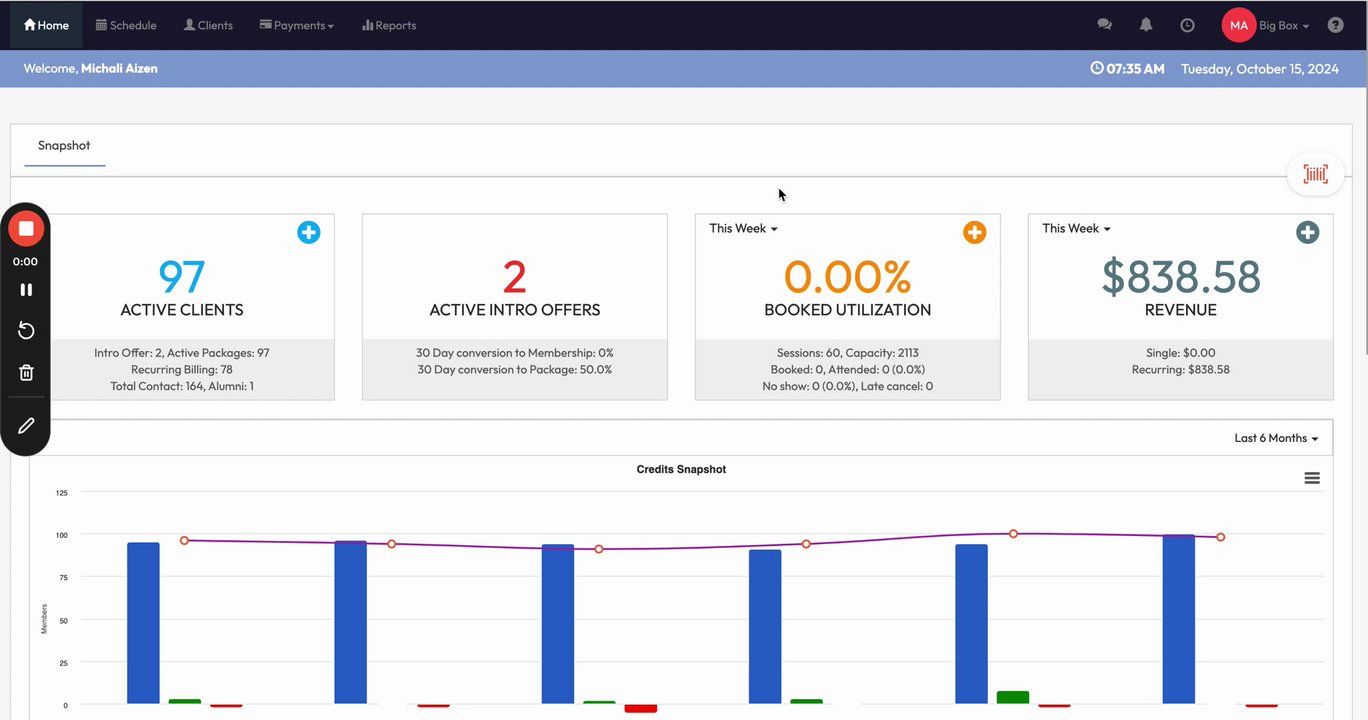Expand the Payments dropdown menu
1368x720 pixels.
(x=297, y=25)
